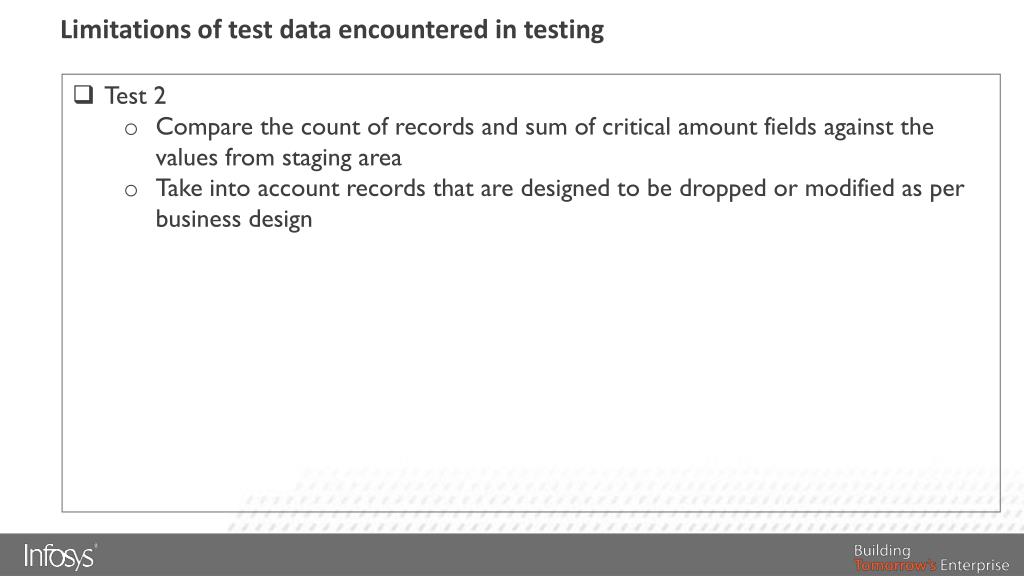Click the text 'business design'
Image resolution: width=1024 pixels, height=576 pixels.
234,219
